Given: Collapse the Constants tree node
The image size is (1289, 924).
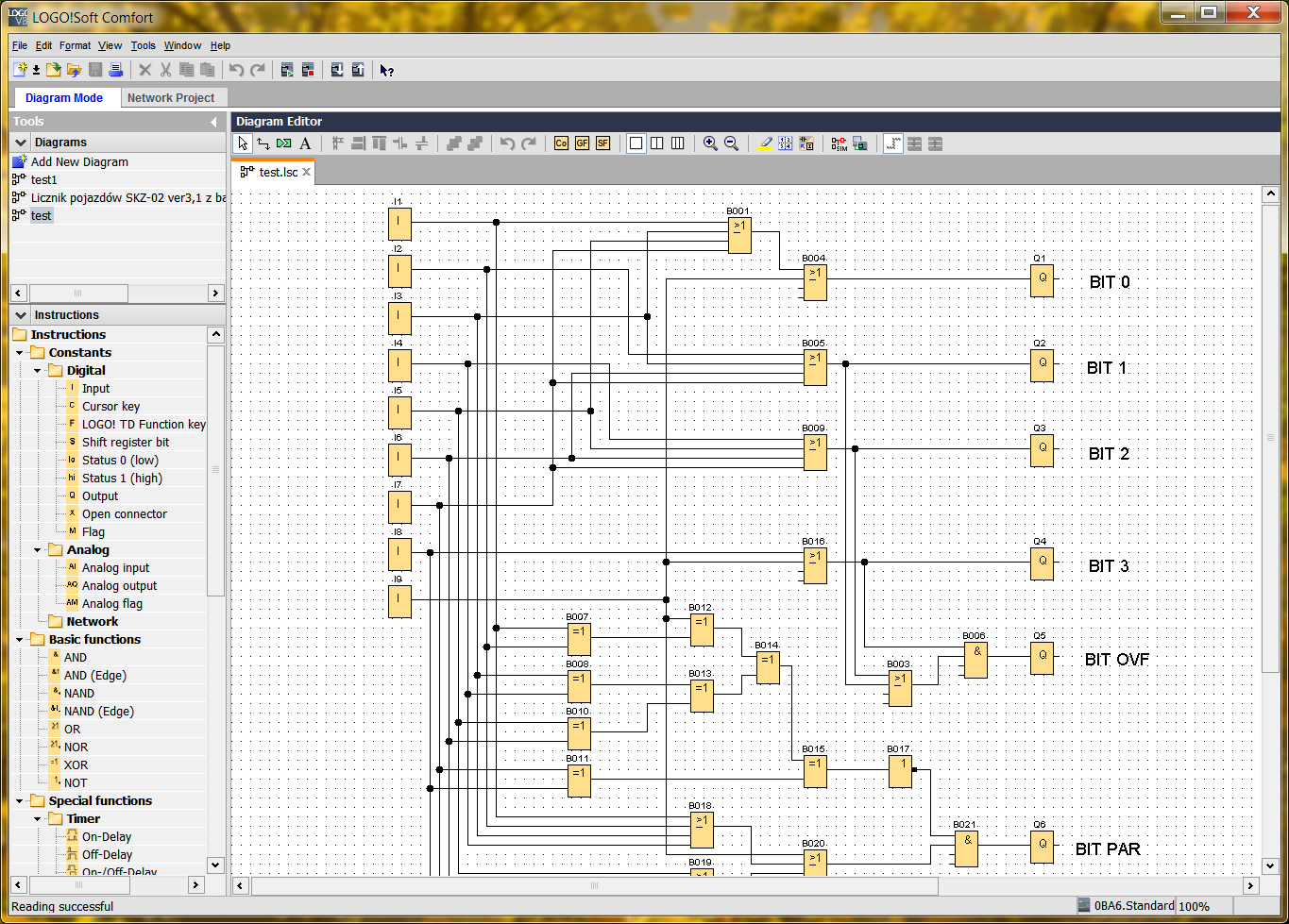Looking at the screenshot, I should (20, 353).
